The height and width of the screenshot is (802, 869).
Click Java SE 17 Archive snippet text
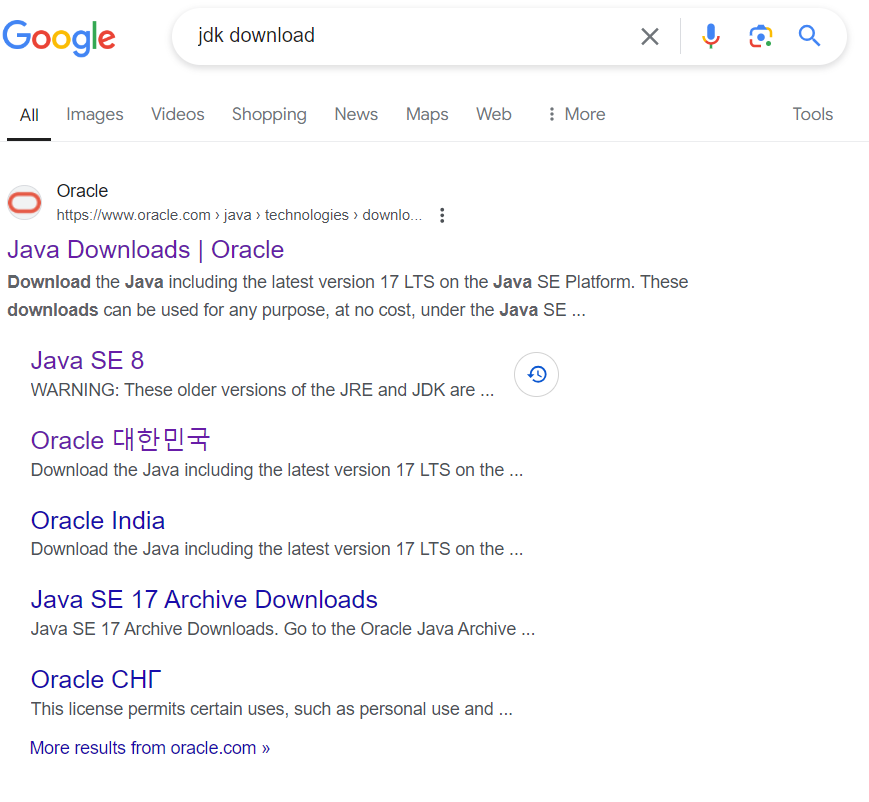pos(283,629)
